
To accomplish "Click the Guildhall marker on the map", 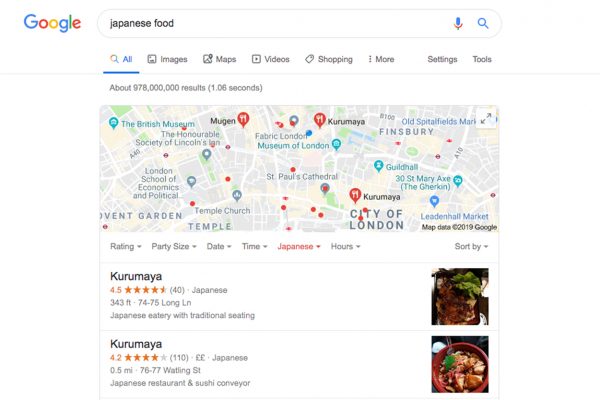I will click(378, 166).
